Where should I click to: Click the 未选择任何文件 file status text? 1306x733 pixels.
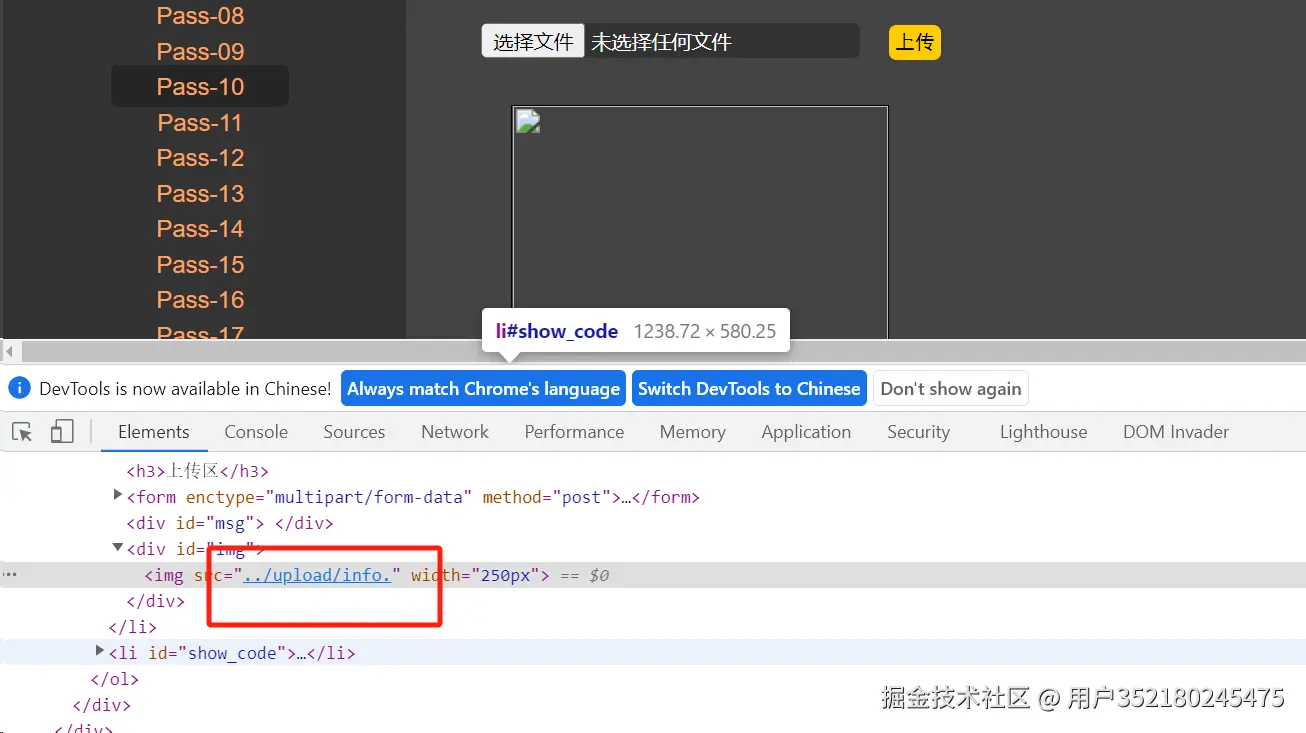[661, 42]
